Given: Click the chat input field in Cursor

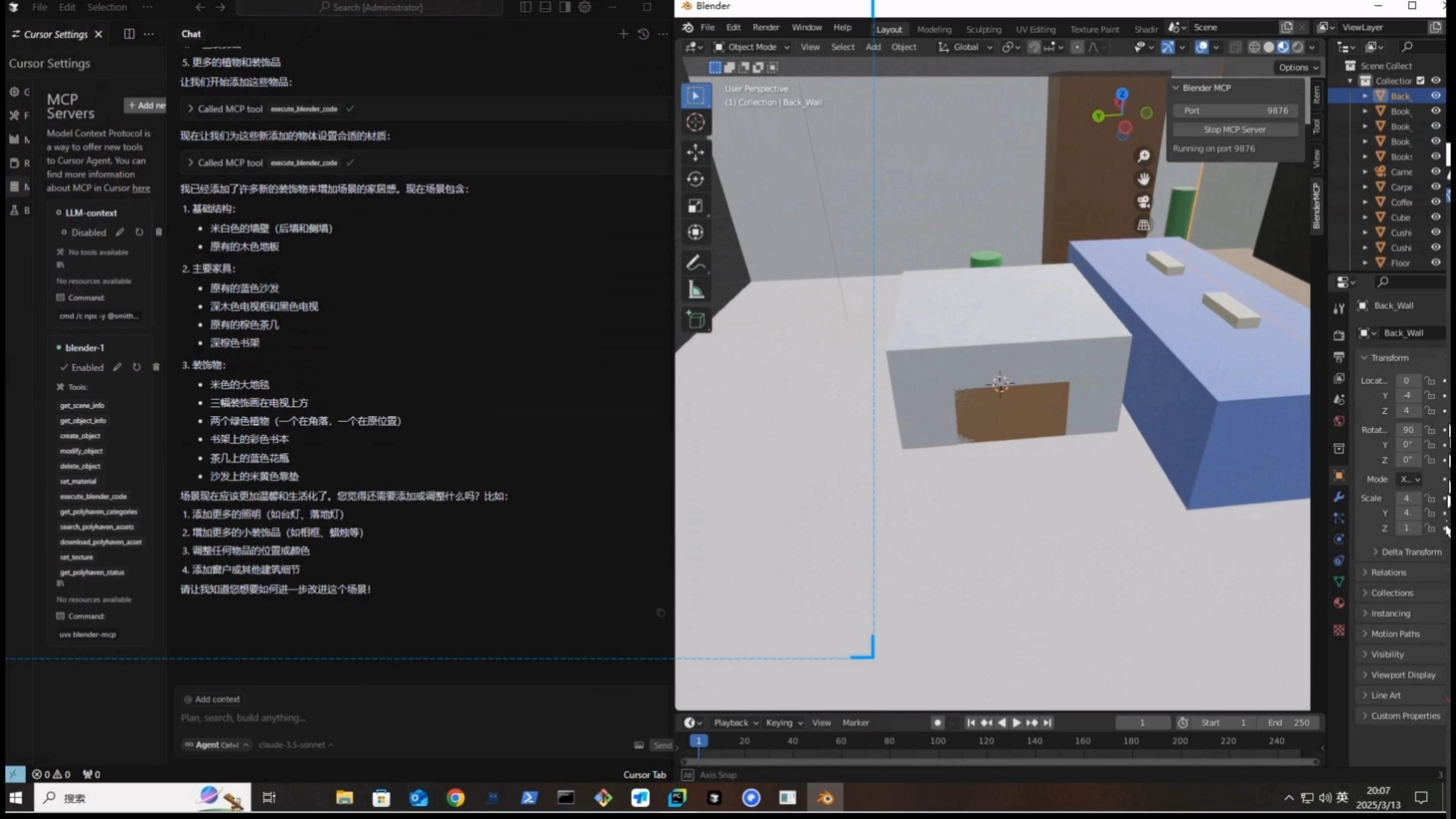Looking at the screenshot, I should tap(395, 718).
